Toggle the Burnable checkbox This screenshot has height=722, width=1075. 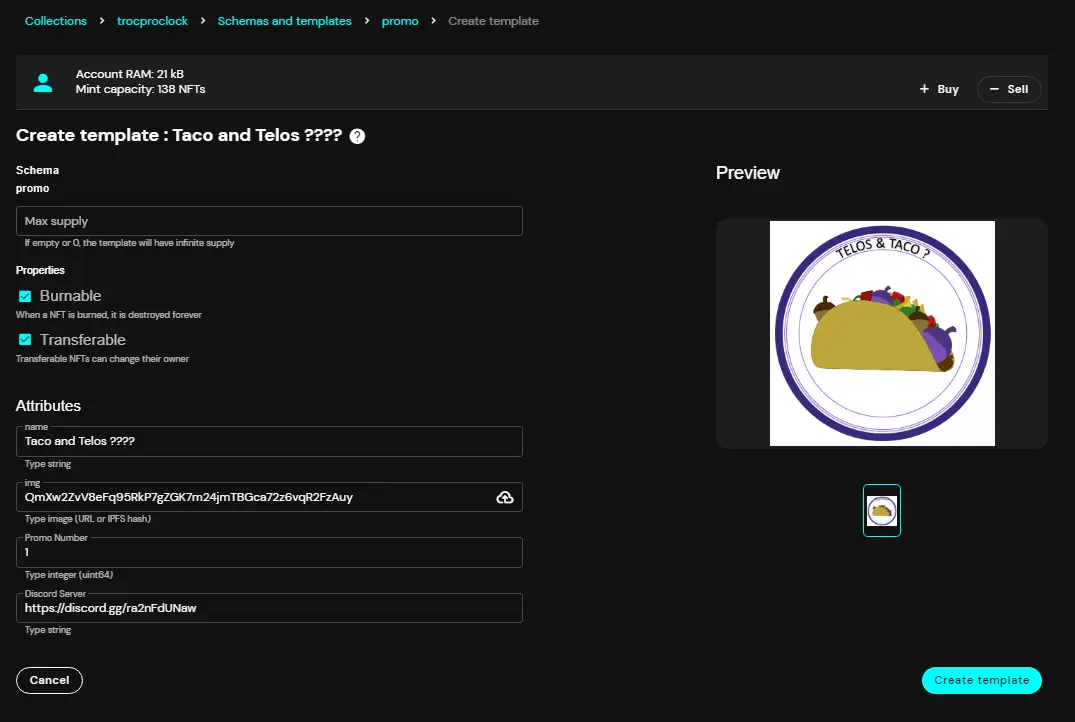25,296
